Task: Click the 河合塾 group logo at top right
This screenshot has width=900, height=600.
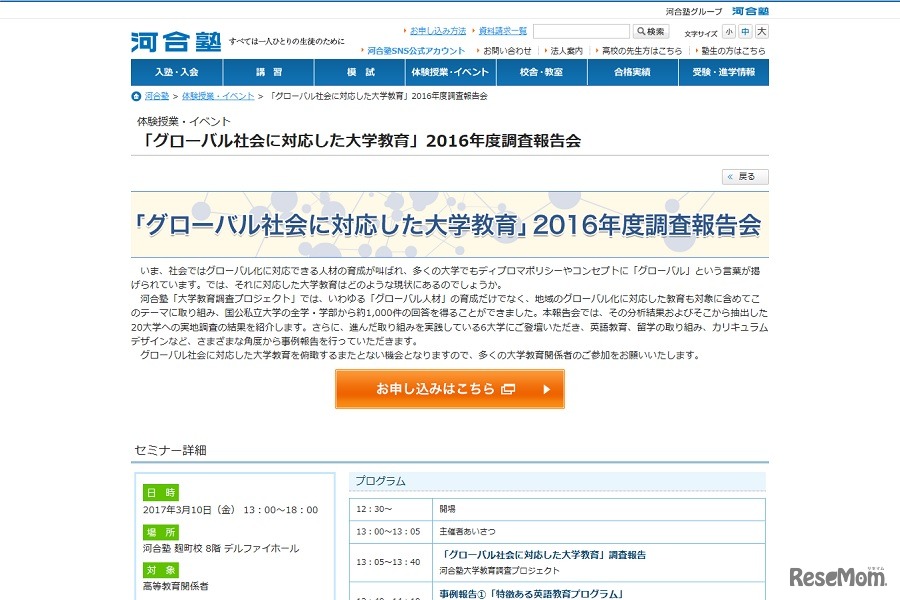Action: pyautogui.click(x=750, y=11)
